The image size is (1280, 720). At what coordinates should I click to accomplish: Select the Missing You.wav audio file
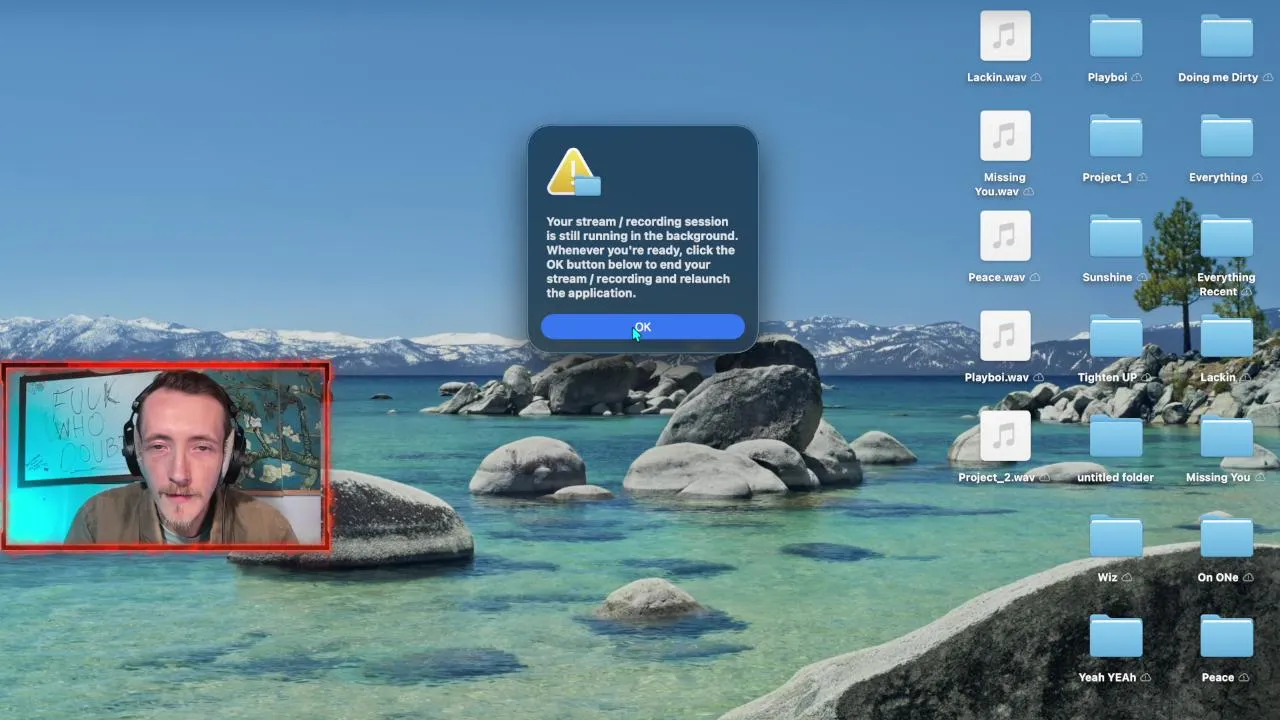coord(1005,136)
